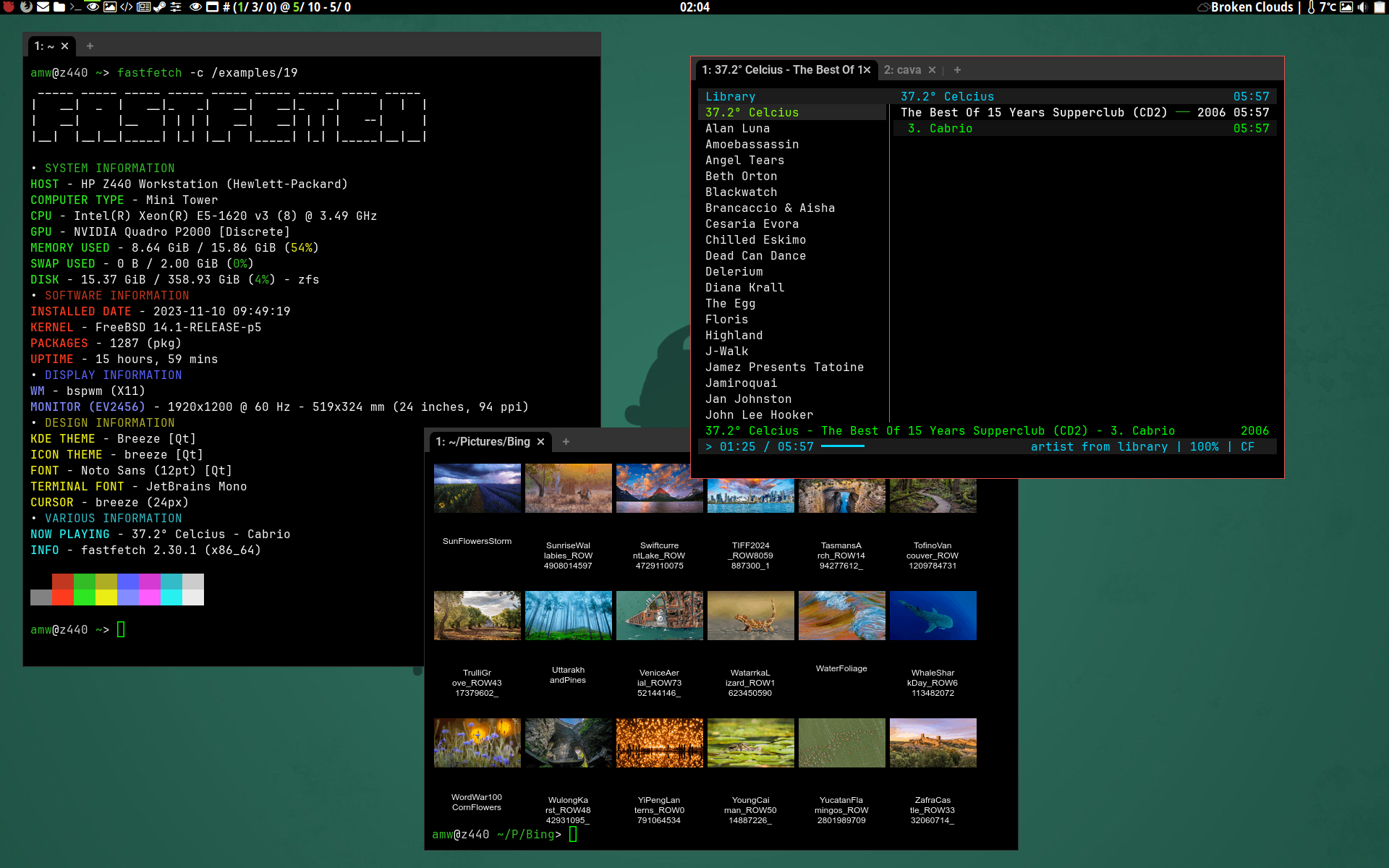
Task: Click the bright yellow swatch in fastfetch palette
Action: pos(106,597)
